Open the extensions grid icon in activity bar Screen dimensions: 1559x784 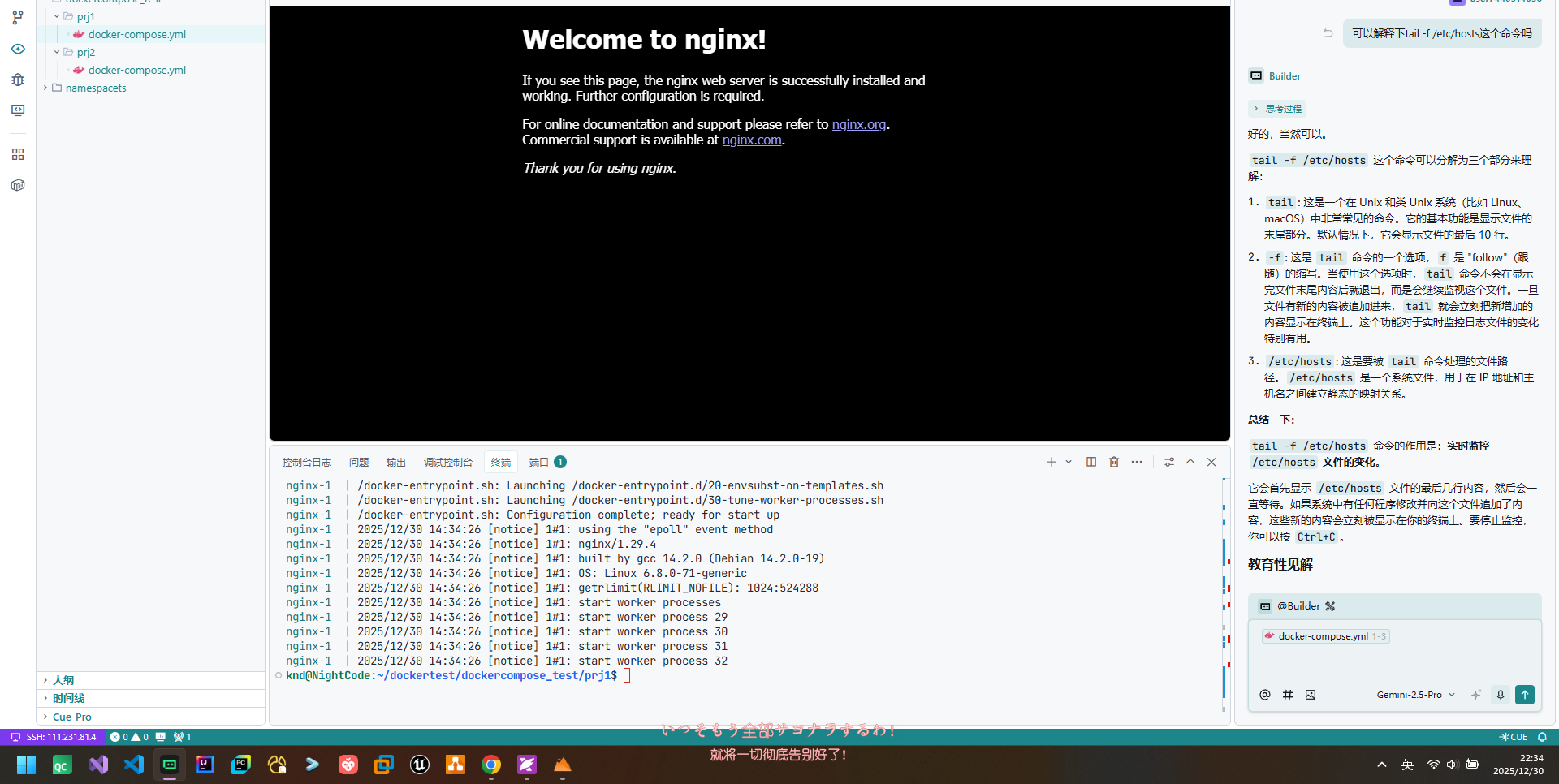18,154
